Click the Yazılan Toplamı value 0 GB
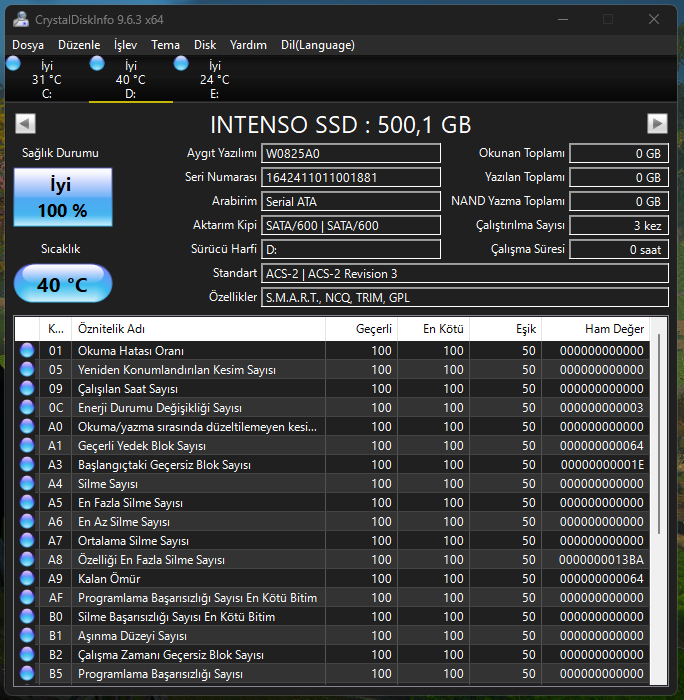Screen dimensions: 684x700 [619, 178]
